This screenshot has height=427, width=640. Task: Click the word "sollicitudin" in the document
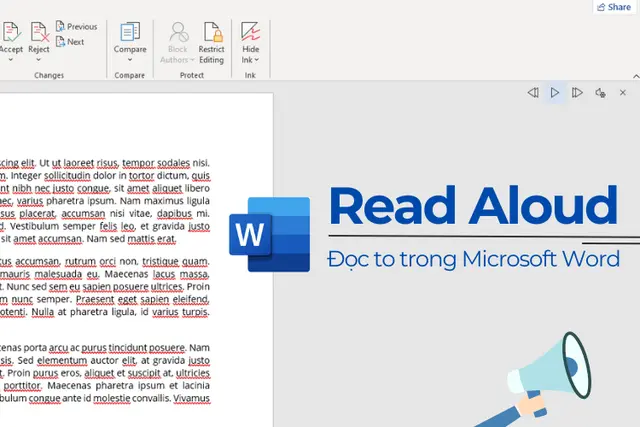click(67, 176)
